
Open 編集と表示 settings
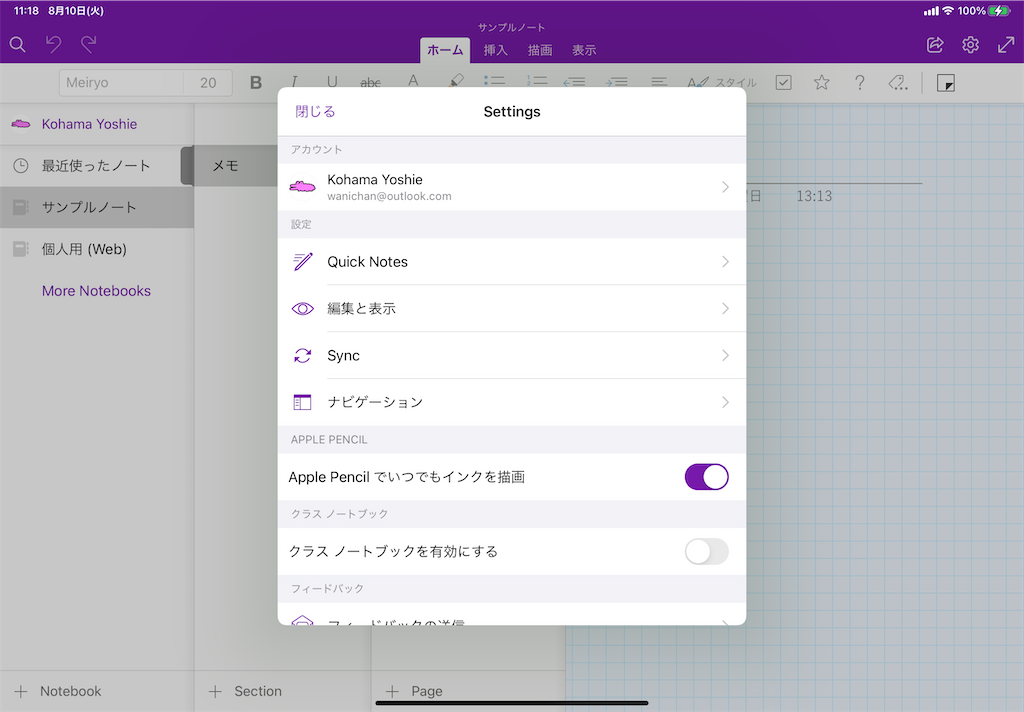[512, 308]
